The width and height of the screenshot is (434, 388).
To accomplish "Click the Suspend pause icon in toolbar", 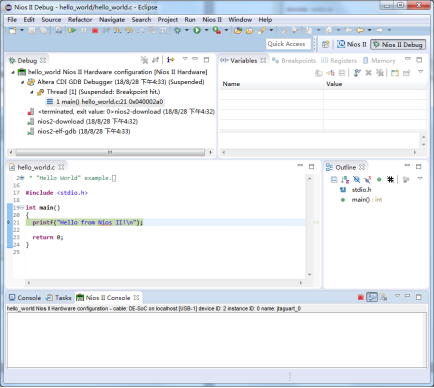I will 84,30.
